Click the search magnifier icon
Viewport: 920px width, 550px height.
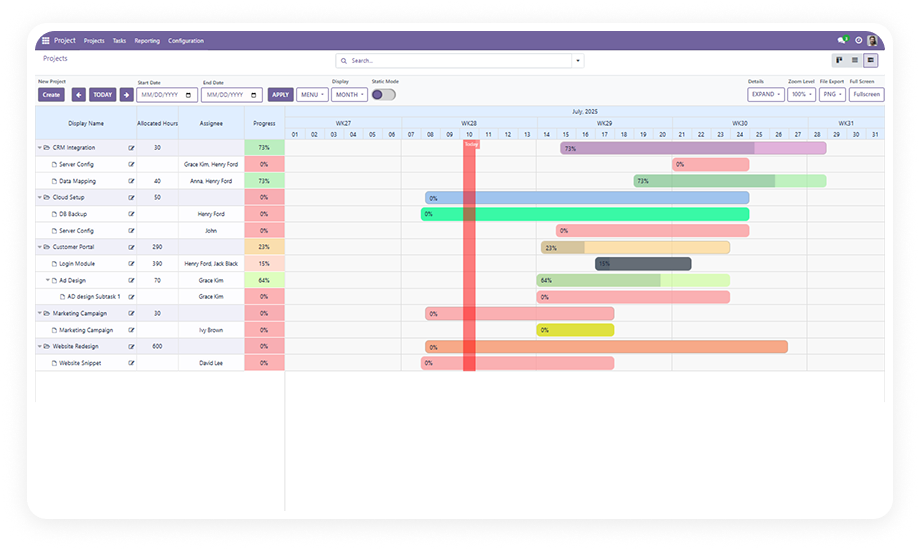[344, 60]
